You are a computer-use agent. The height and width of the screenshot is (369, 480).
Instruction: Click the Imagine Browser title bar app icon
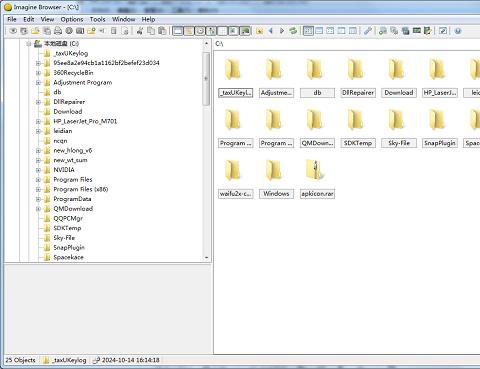[x=8, y=7]
